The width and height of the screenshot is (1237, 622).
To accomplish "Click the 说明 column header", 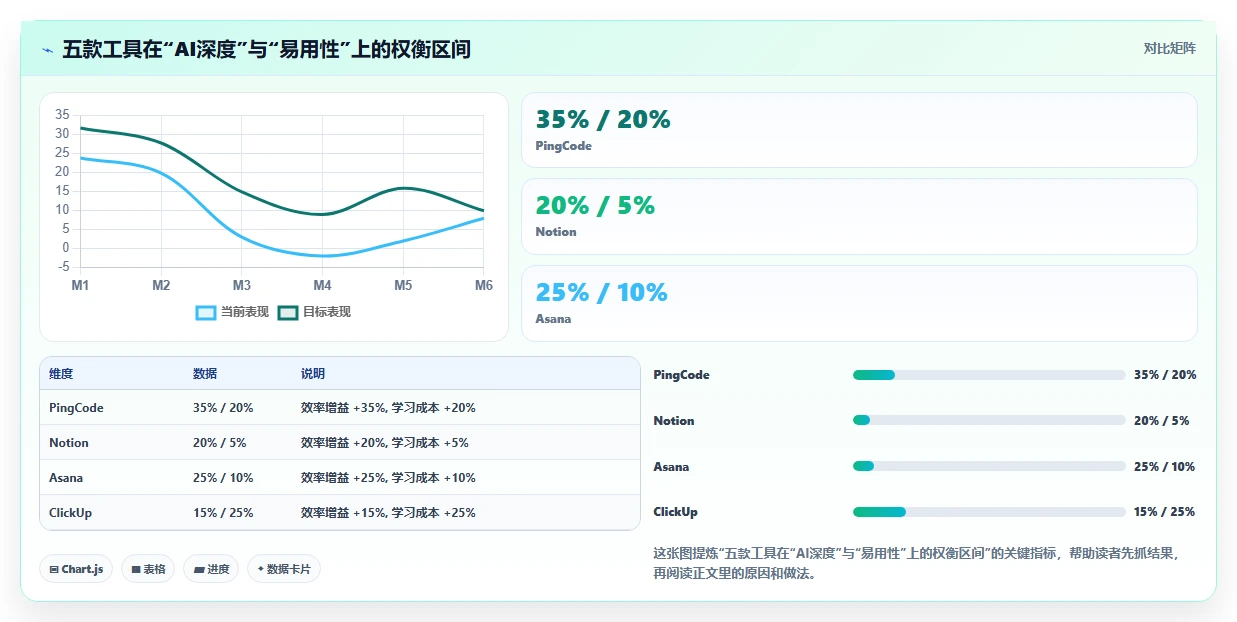I will coord(313,374).
